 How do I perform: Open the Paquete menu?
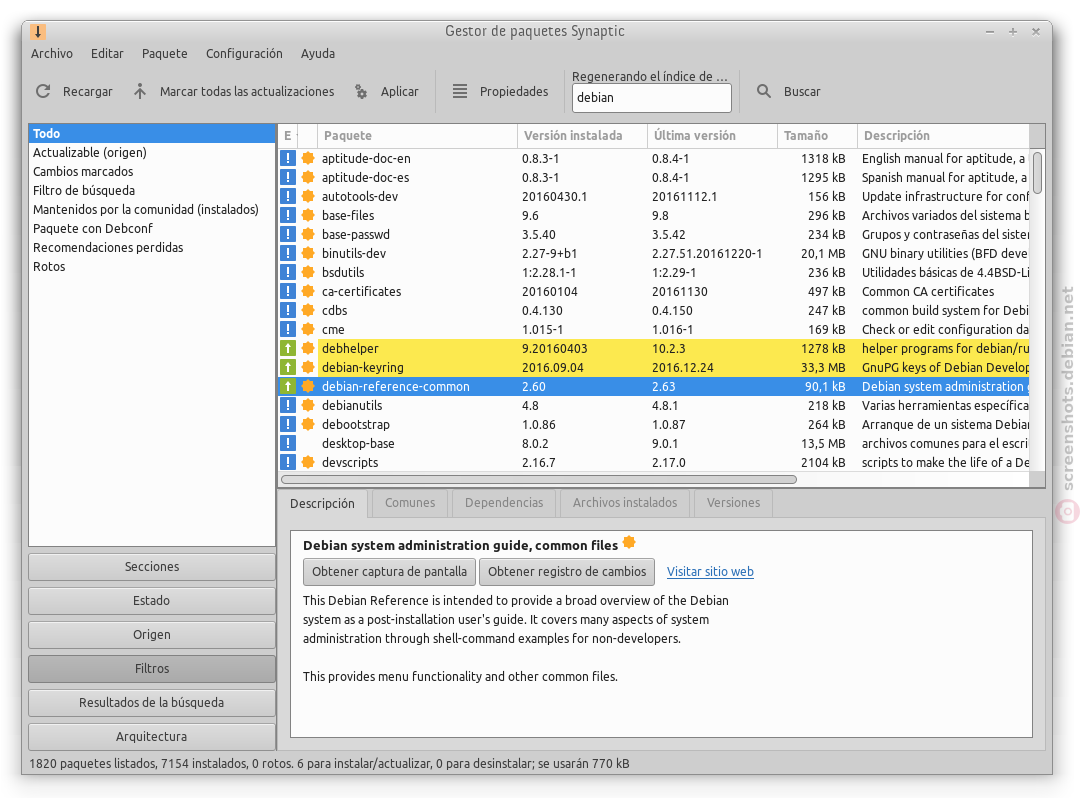[x=165, y=54]
